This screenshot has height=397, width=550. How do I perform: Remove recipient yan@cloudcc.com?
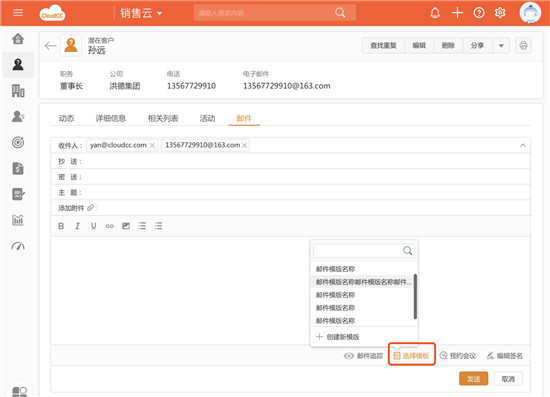point(152,145)
